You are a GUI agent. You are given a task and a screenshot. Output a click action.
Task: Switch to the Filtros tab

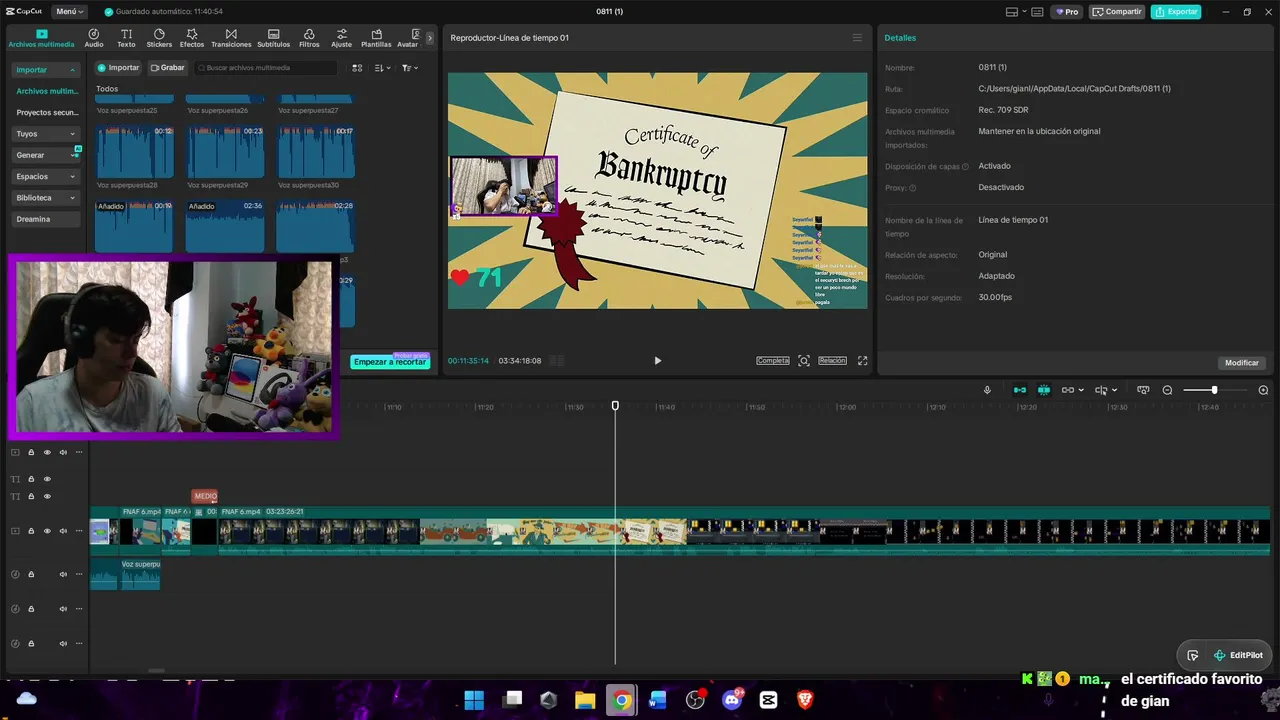pyautogui.click(x=309, y=38)
